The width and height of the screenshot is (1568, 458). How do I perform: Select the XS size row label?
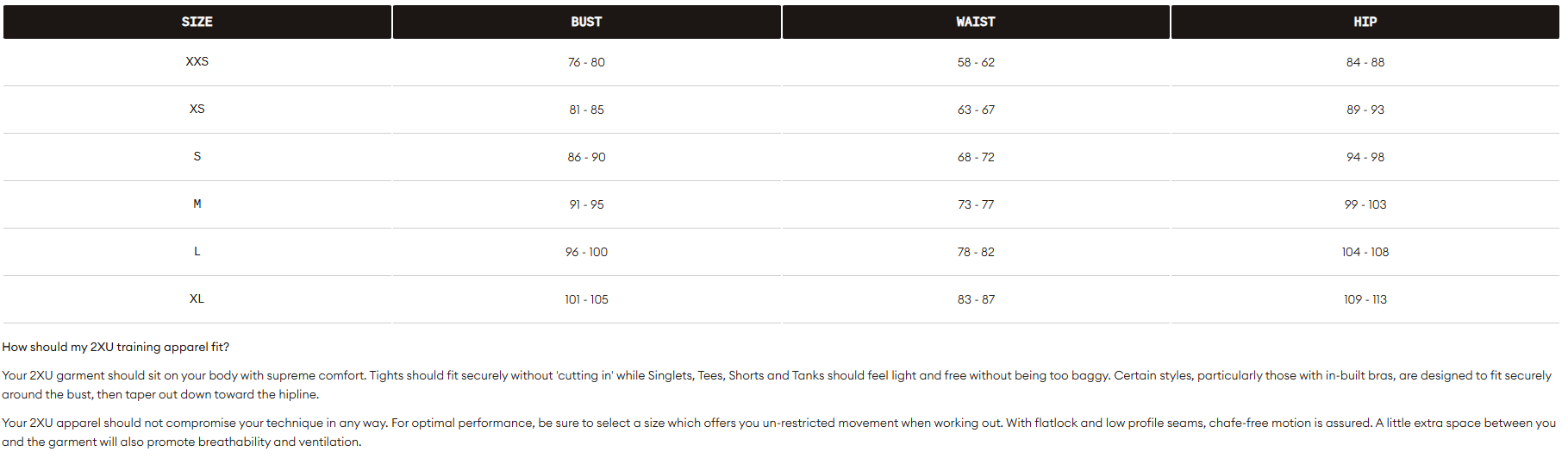pyautogui.click(x=197, y=109)
